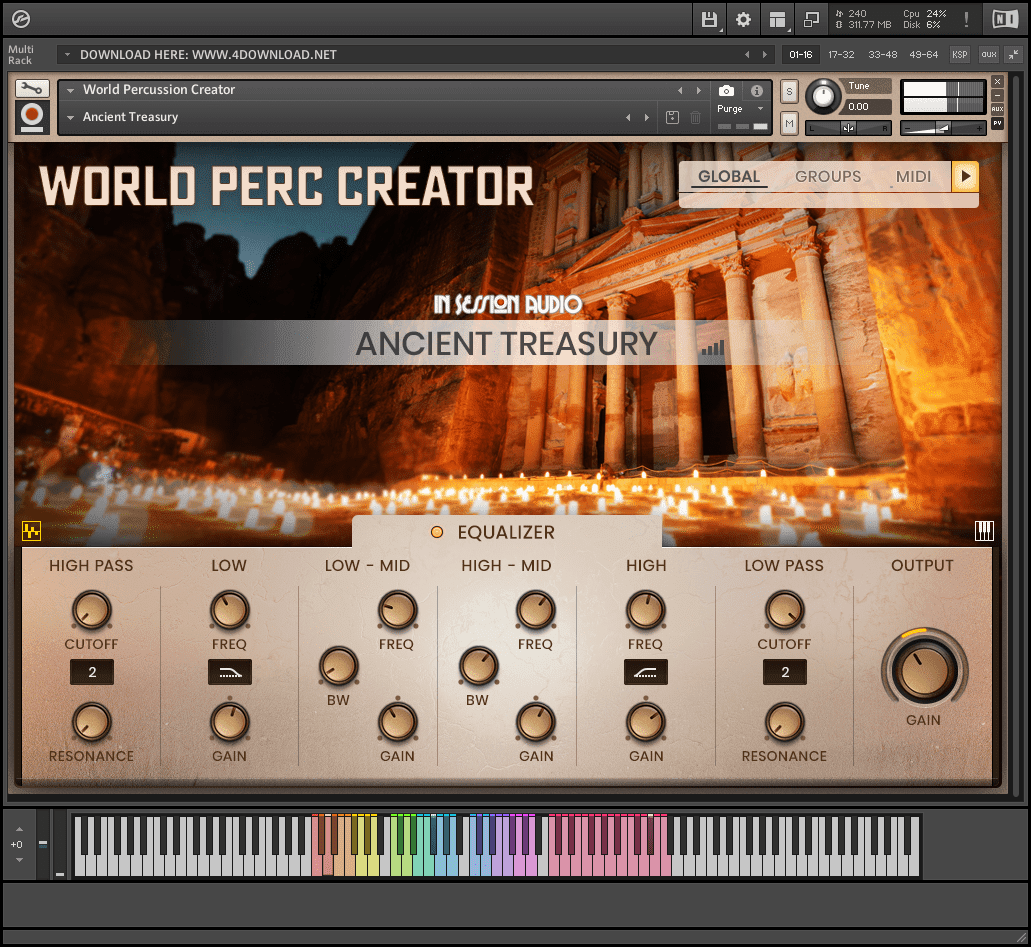Open instrument edit mode wrench icon
This screenshot has width=1031, height=947.
point(32,88)
